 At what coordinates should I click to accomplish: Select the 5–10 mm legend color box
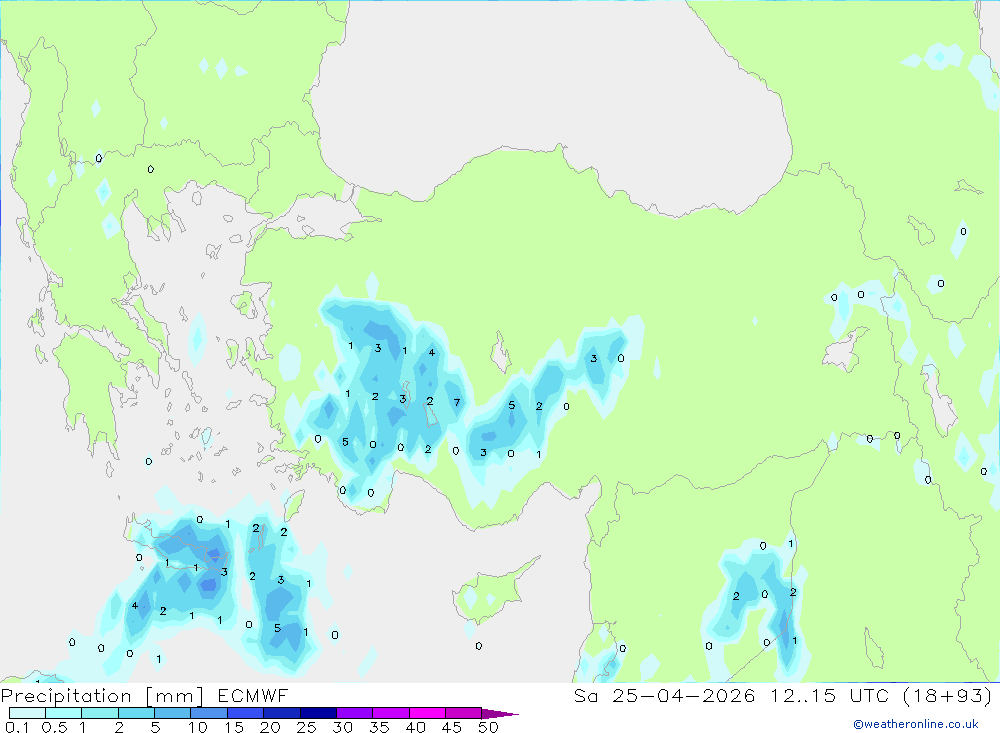pyautogui.click(x=173, y=713)
